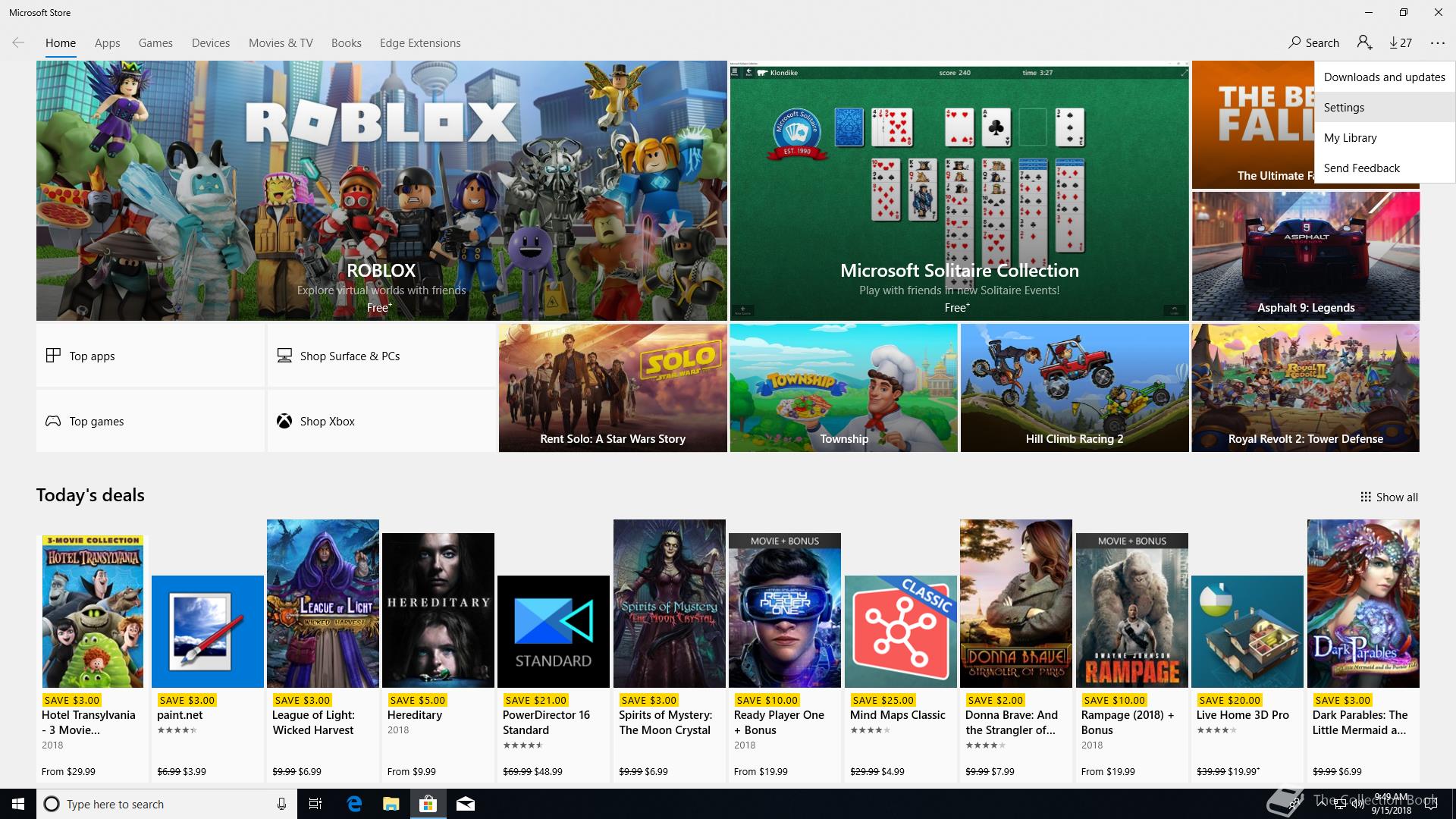
Task: Select Downloads and updates menu entry
Action: click(x=1385, y=77)
